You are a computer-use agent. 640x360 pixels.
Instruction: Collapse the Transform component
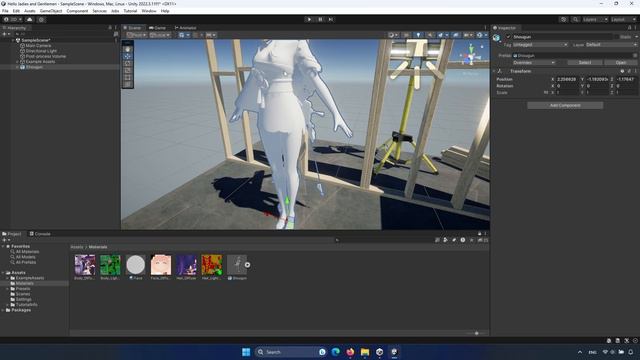point(494,71)
